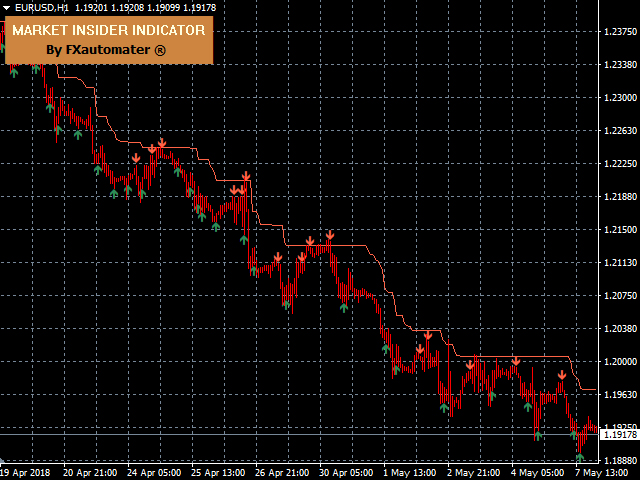Click the 25 Apr 13:00 time label
The height and width of the screenshot is (480, 640).
click(218, 473)
